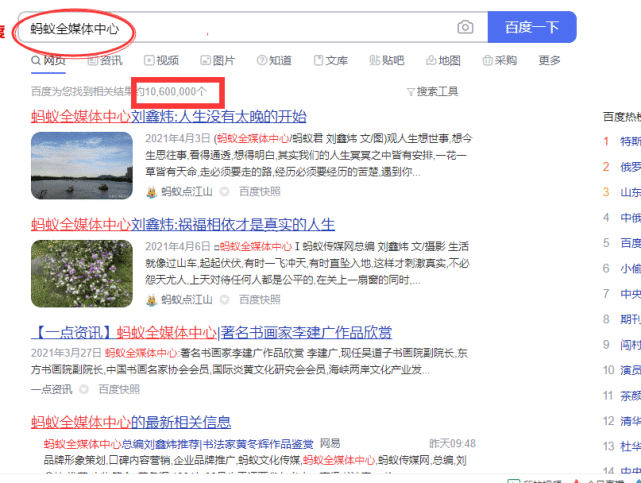641x483 pixels.
Task: Click the 网易 source label
Action: (330, 444)
